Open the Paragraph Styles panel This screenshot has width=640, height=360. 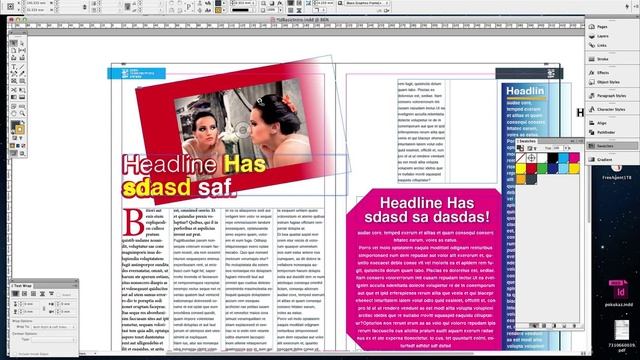click(x=611, y=96)
